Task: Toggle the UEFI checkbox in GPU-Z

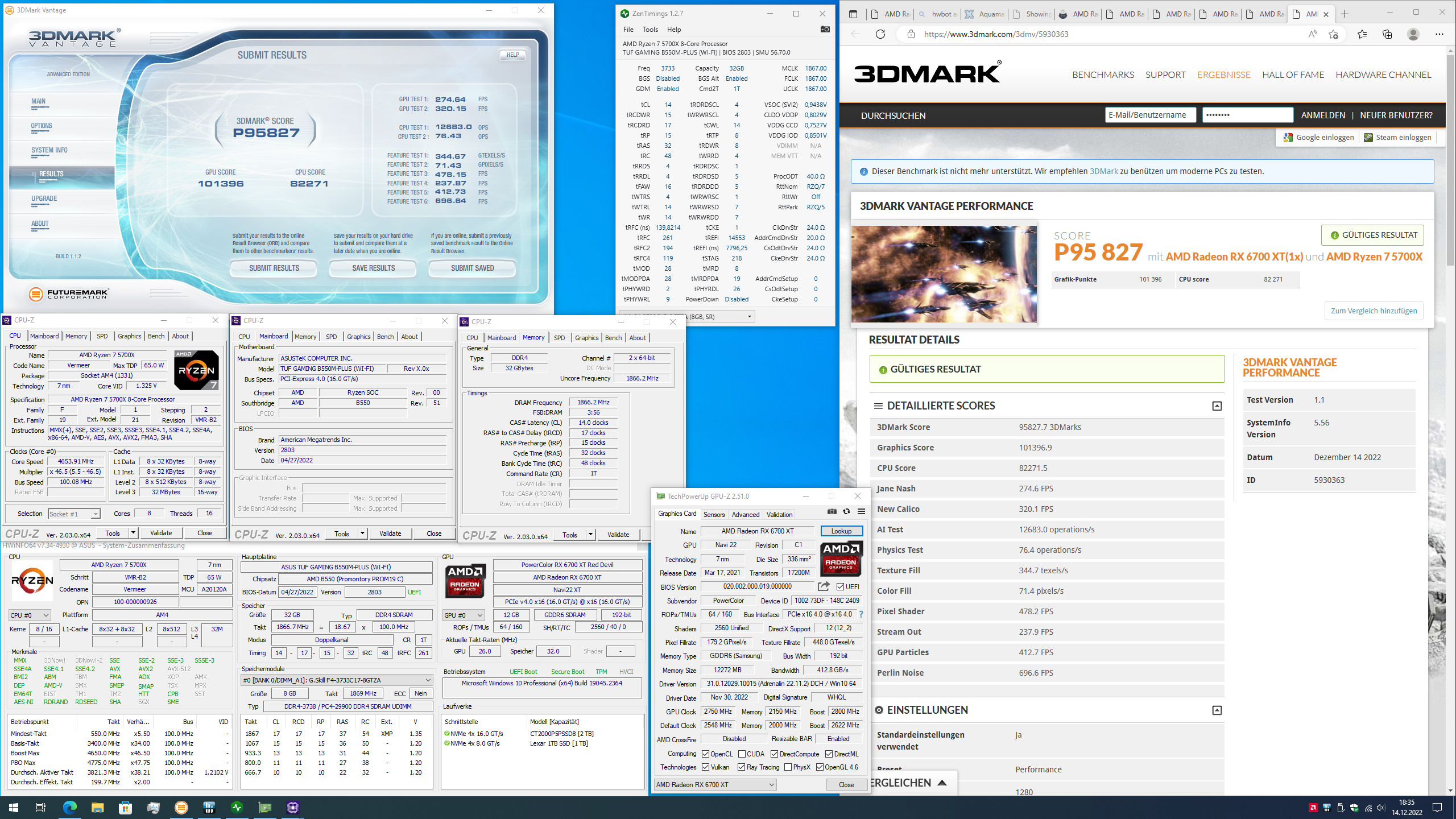Action: tap(841, 587)
